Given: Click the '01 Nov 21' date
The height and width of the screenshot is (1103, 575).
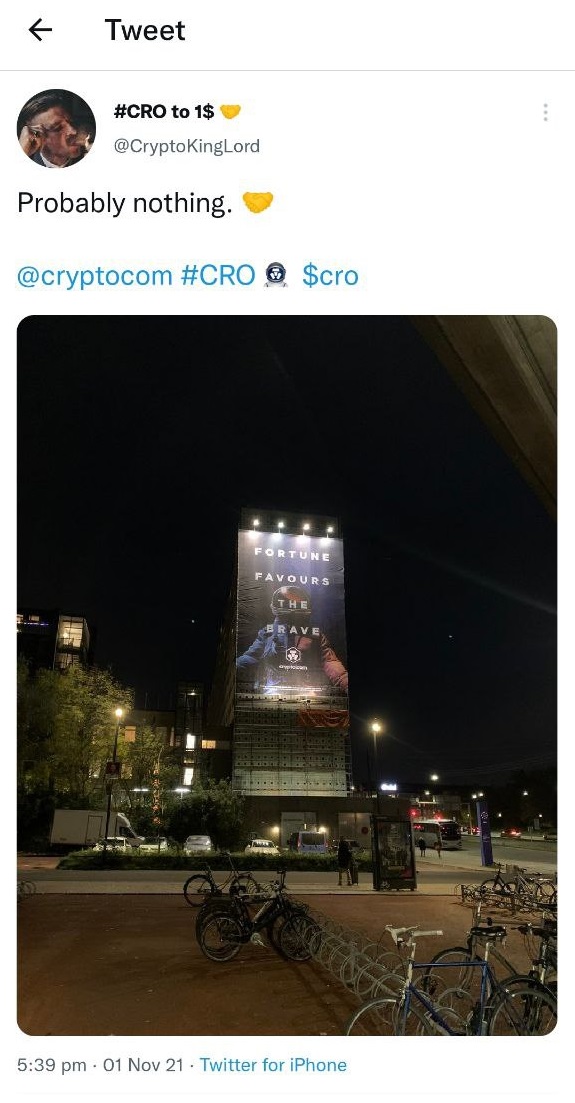Looking at the screenshot, I should [x=144, y=1065].
